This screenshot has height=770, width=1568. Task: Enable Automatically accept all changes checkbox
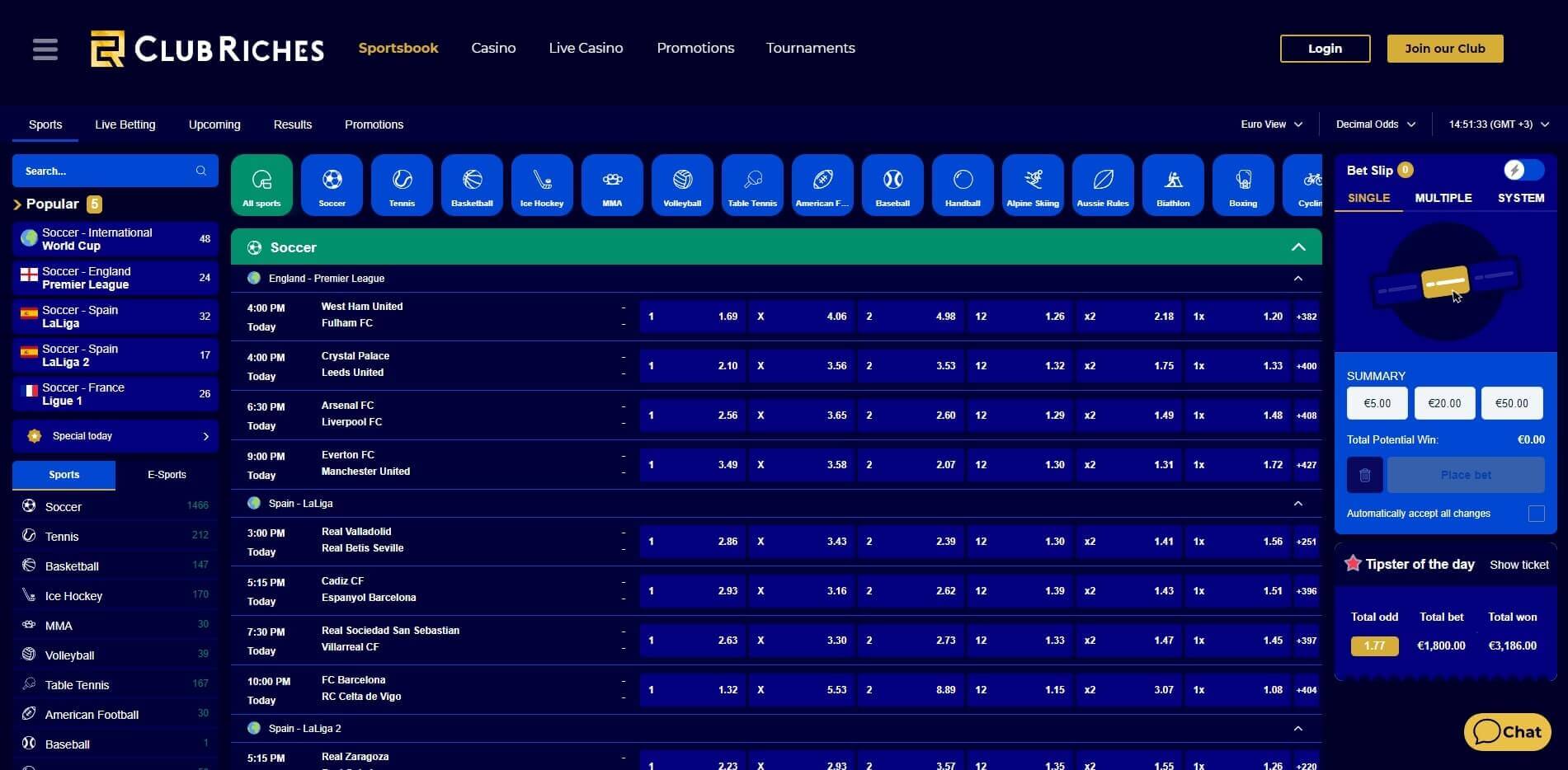click(x=1536, y=514)
